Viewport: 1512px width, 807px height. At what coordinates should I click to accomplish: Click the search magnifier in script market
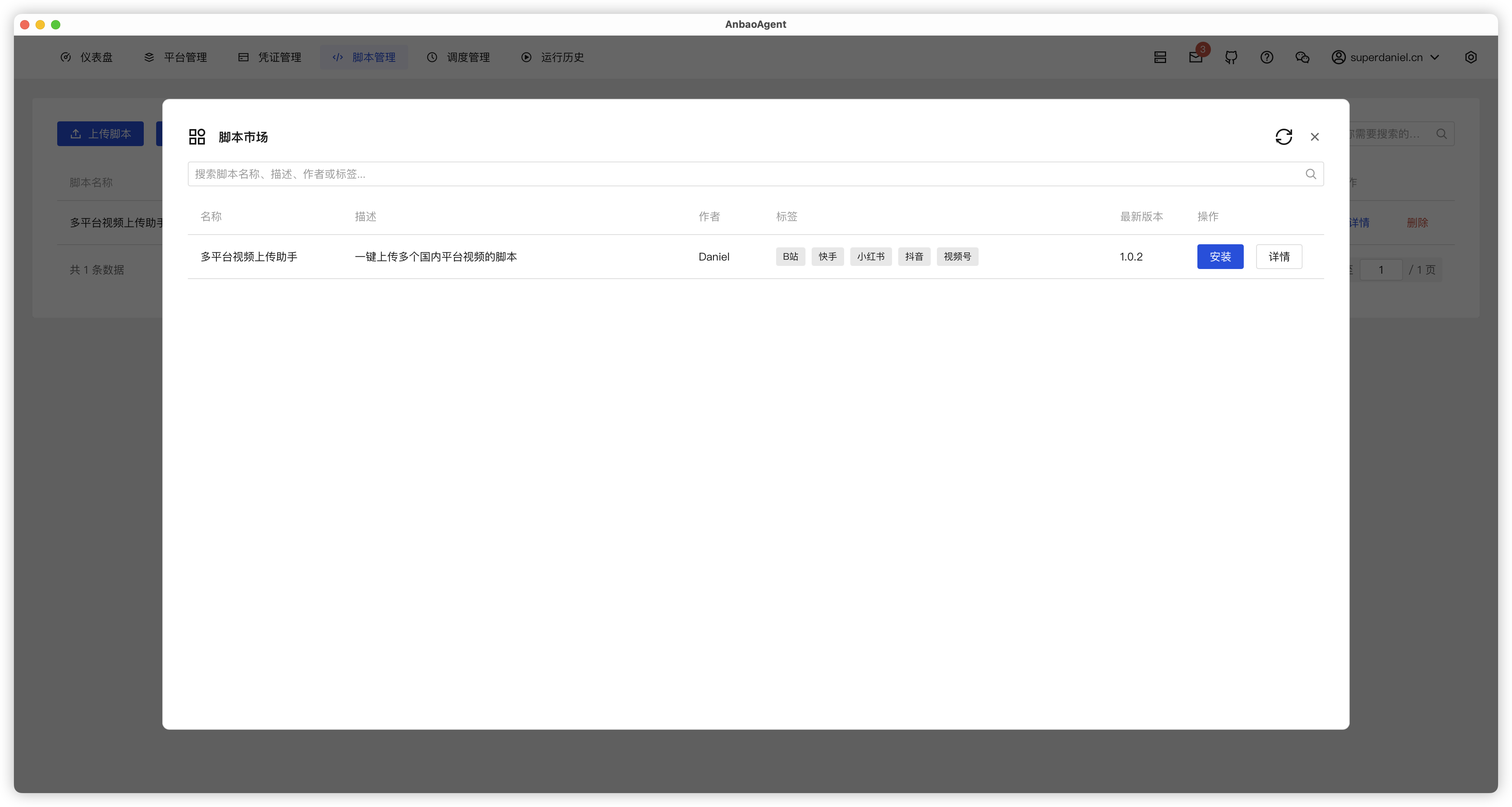point(1310,174)
